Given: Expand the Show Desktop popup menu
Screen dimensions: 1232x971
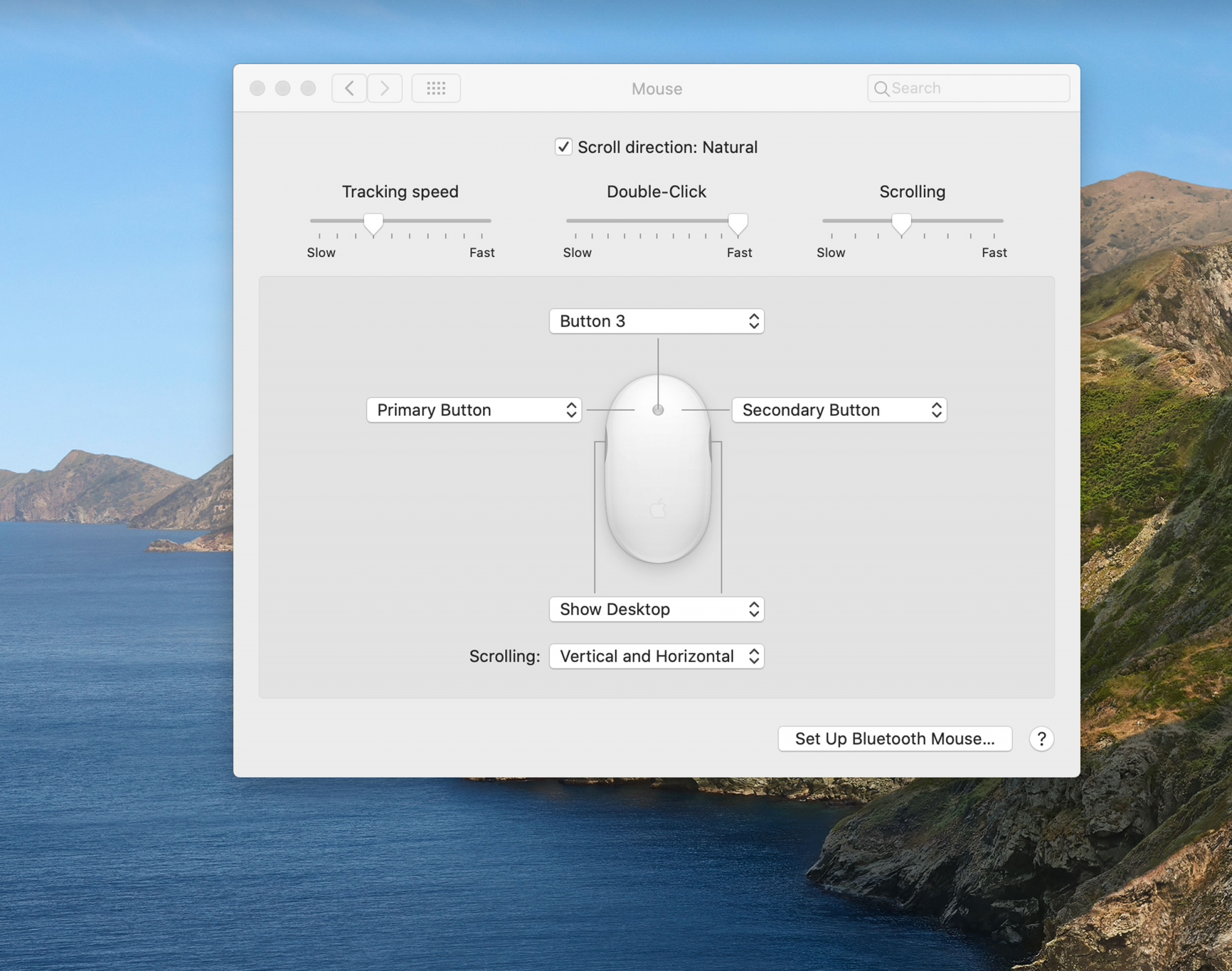Looking at the screenshot, I should tap(657, 609).
